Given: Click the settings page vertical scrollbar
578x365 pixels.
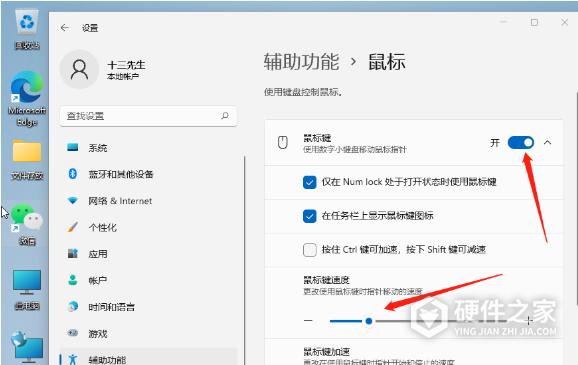Looking at the screenshot, I should (x=576, y=198).
